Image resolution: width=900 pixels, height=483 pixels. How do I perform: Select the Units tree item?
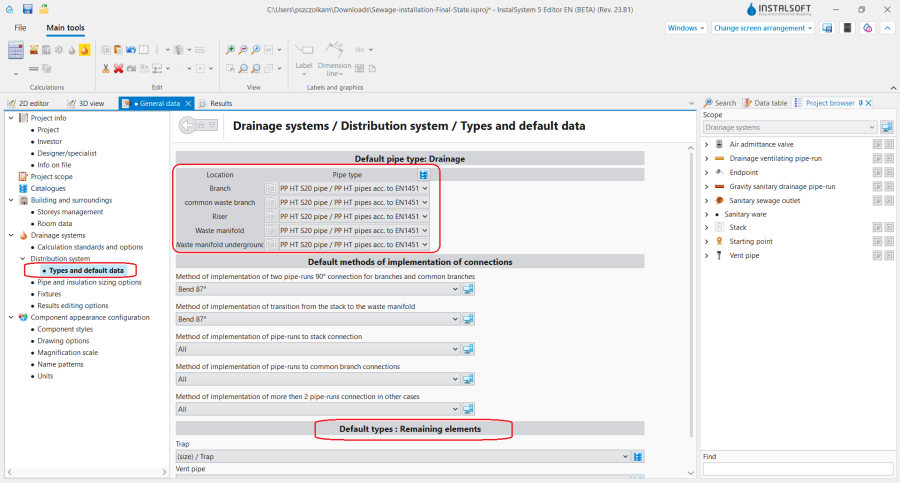point(45,376)
